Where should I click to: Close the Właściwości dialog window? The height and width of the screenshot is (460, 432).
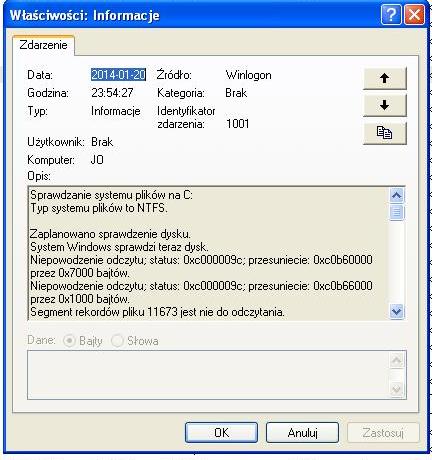click(x=414, y=15)
